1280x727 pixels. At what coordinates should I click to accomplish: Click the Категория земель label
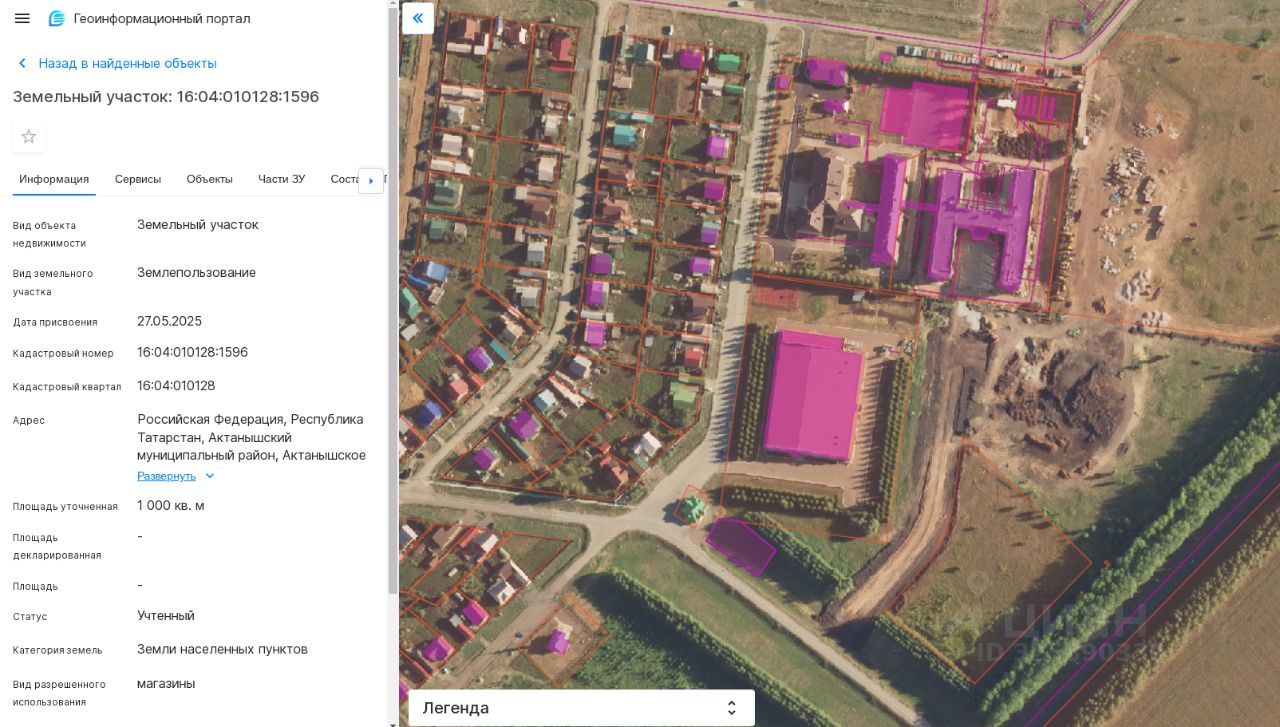click(x=58, y=650)
